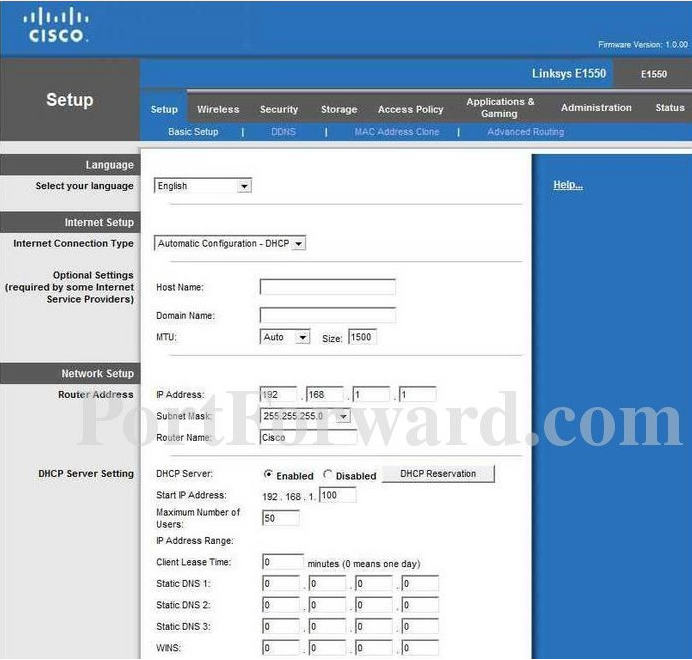Click the Maximum Number of Users field
This screenshot has width=692, height=660.
(281, 518)
